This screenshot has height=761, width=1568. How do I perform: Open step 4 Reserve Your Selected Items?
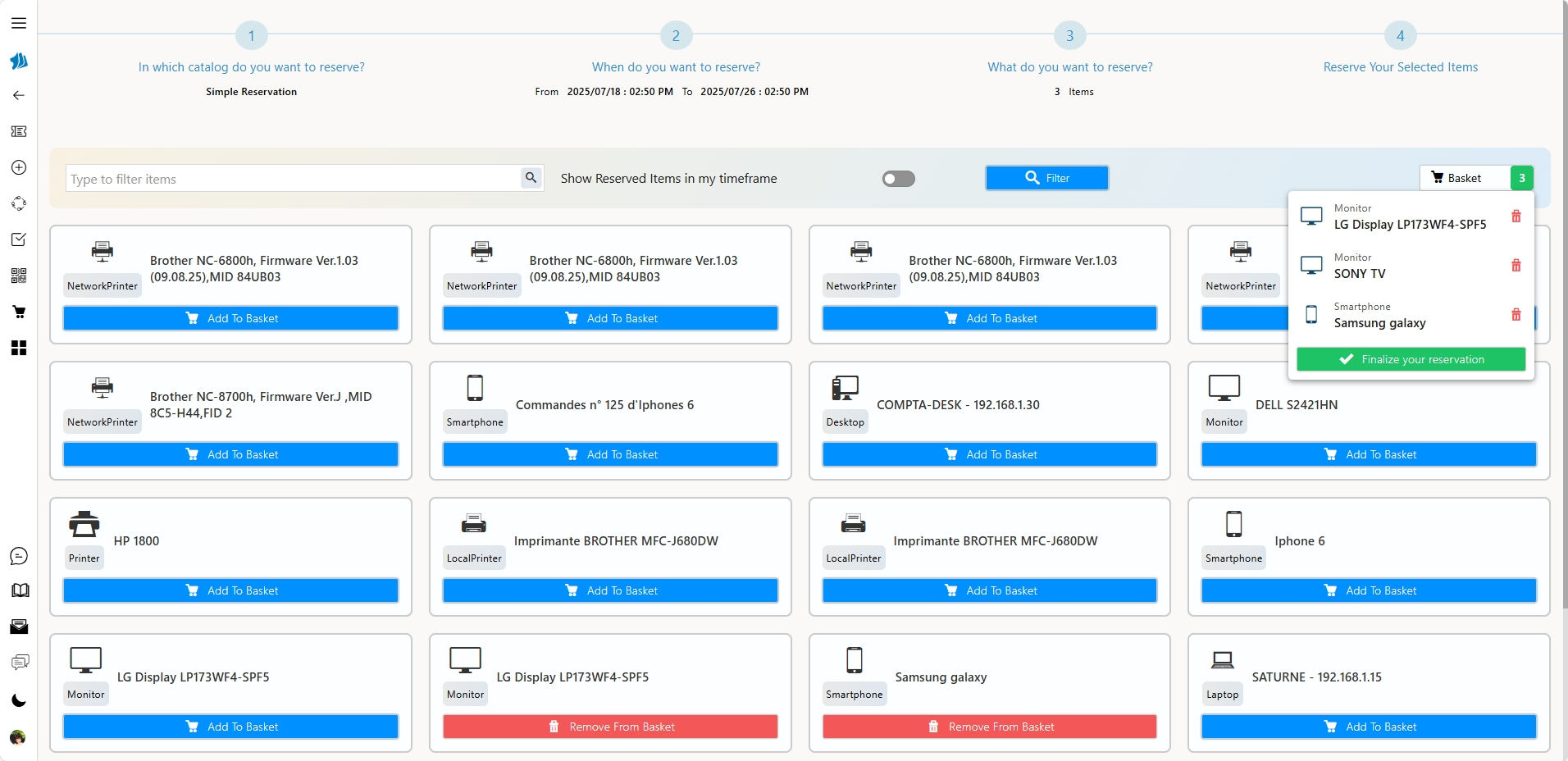point(1400,36)
